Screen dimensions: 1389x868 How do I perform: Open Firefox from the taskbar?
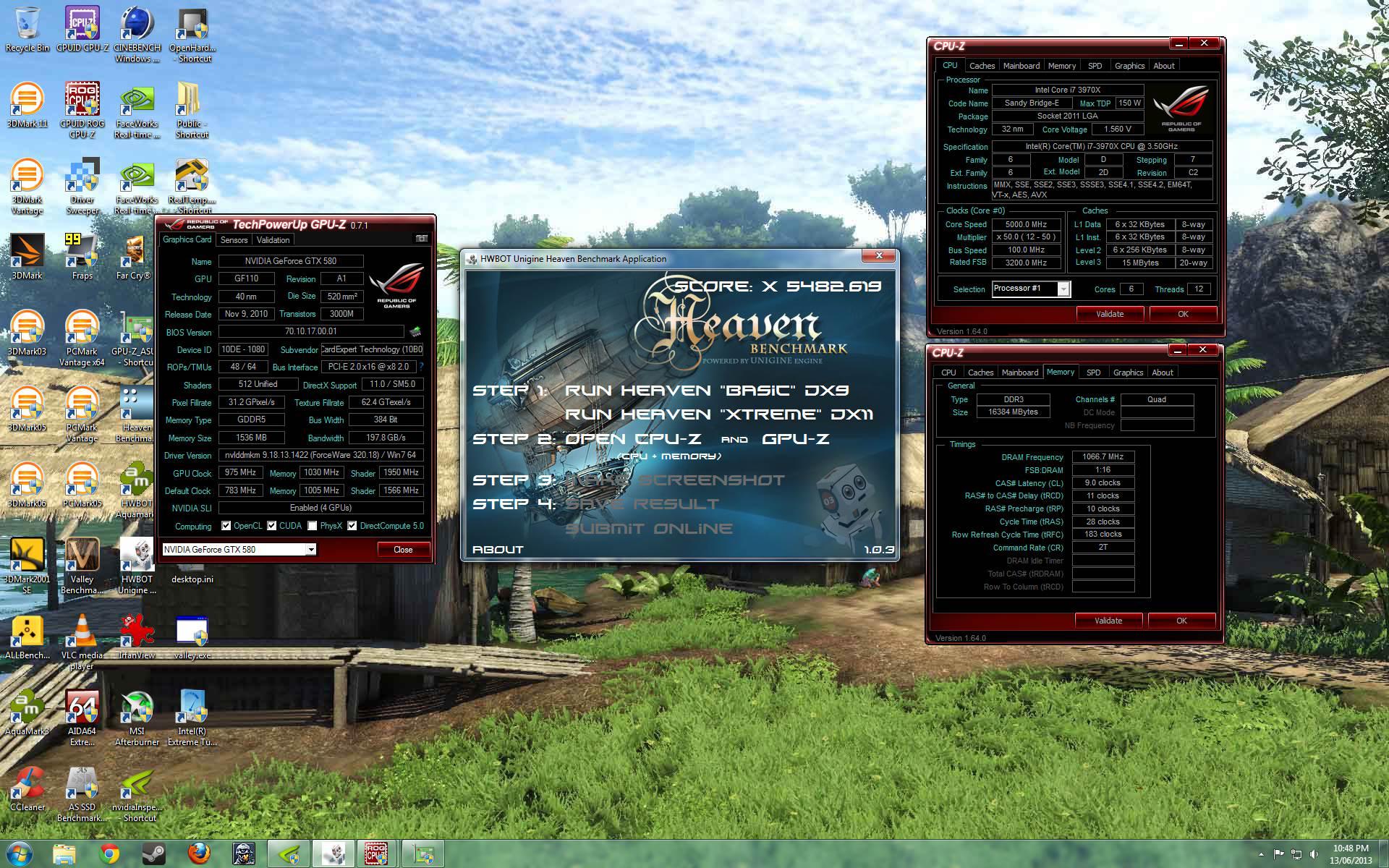(198, 854)
